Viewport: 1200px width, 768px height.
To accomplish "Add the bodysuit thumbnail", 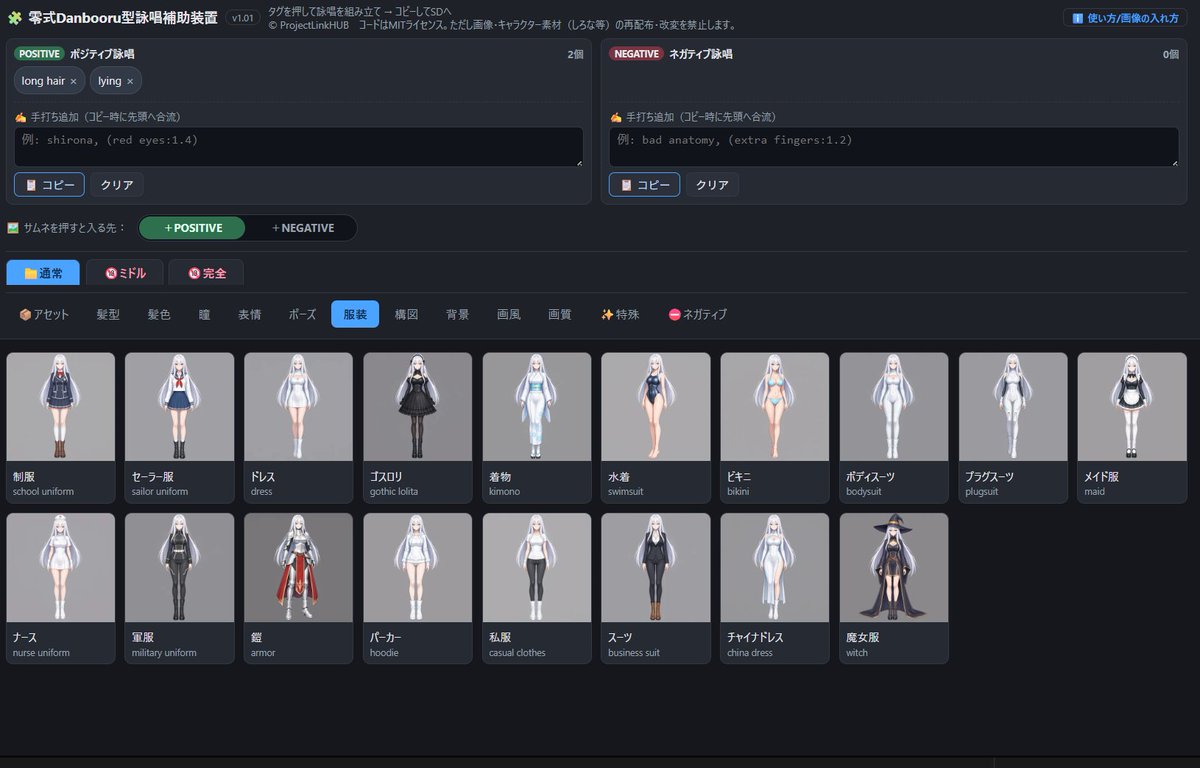I will pyautogui.click(x=894, y=427).
